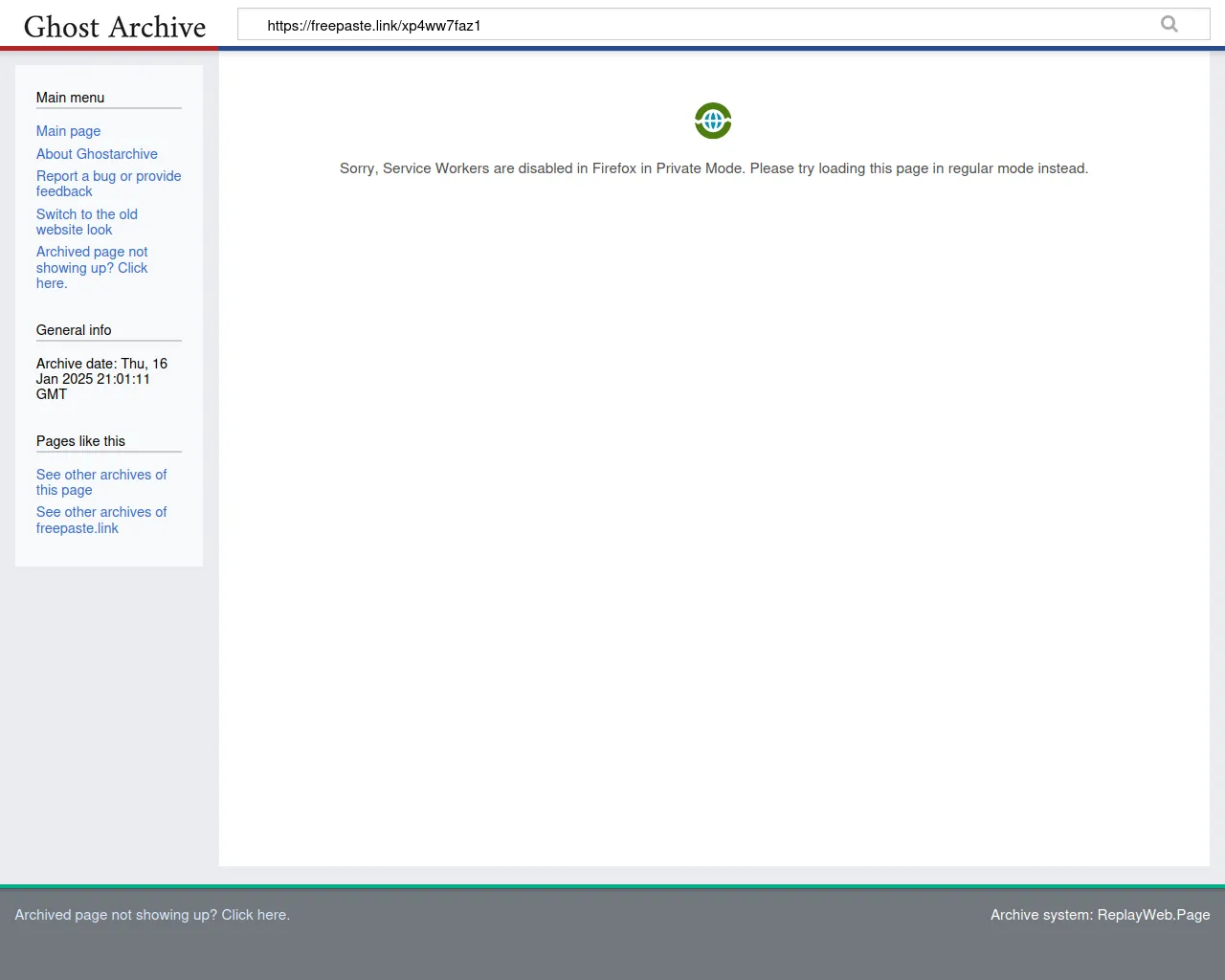Click the green ReplayWeb.page globe icon
Image resolution: width=1225 pixels, height=980 pixels.
[x=713, y=121]
